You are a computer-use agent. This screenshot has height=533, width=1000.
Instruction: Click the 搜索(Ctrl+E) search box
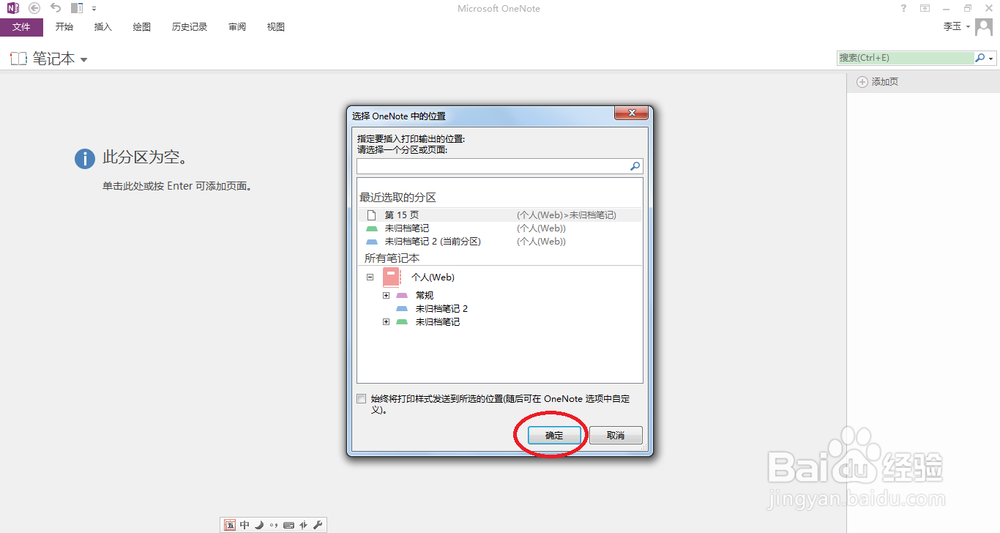pyautogui.click(x=905, y=58)
